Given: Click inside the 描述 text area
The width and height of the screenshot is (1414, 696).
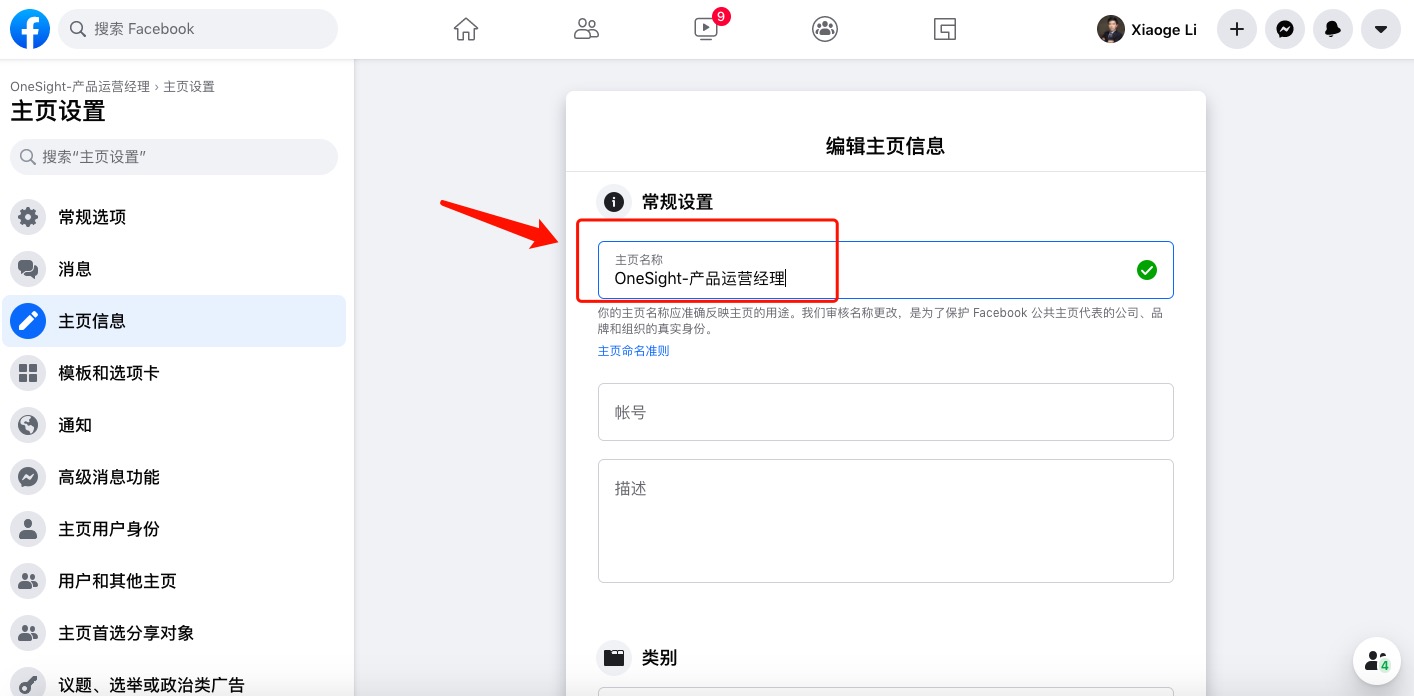Looking at the screenshot, I should (x=884, y=520).
